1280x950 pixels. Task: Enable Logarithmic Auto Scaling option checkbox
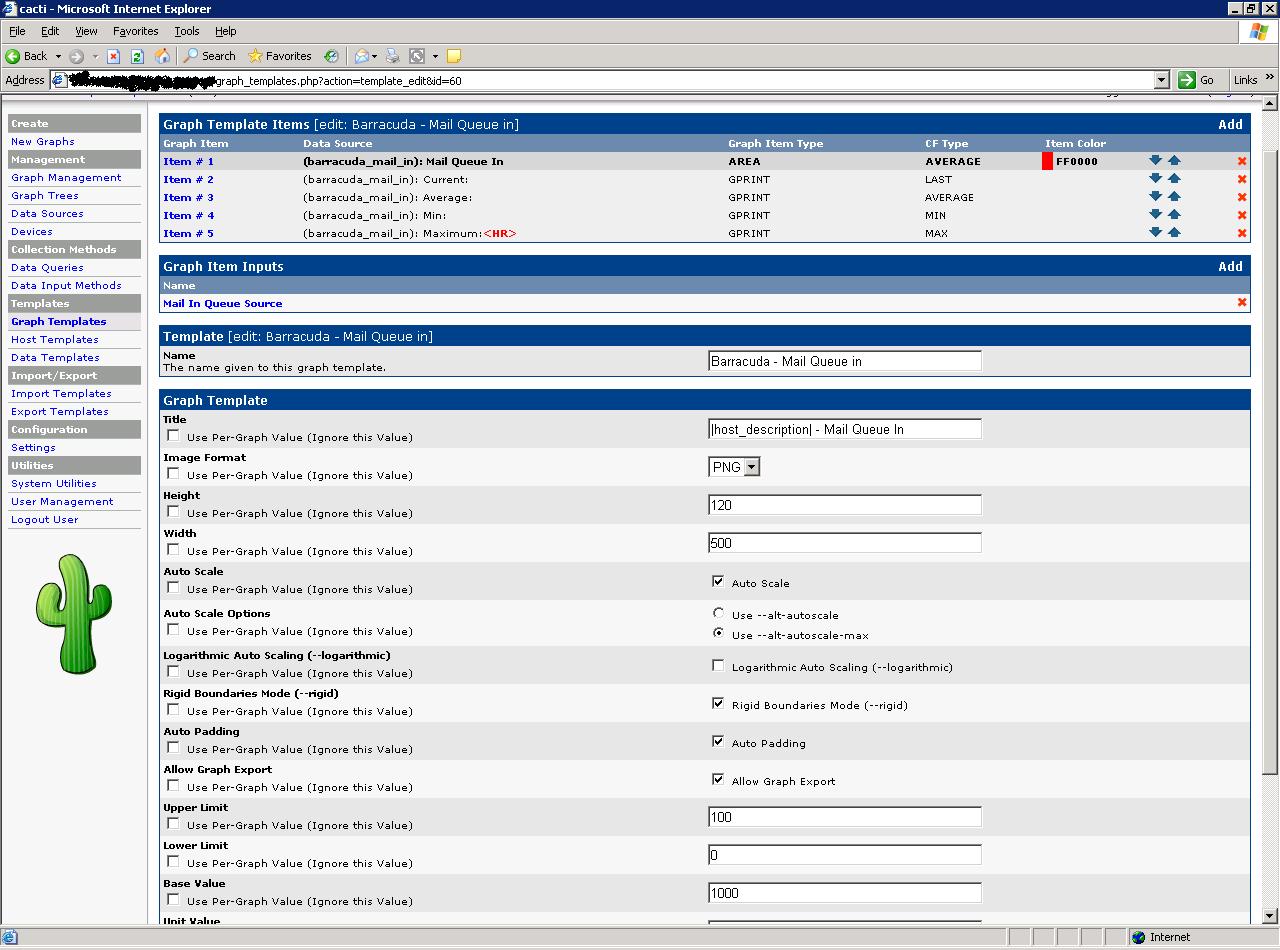pos(718,665)
